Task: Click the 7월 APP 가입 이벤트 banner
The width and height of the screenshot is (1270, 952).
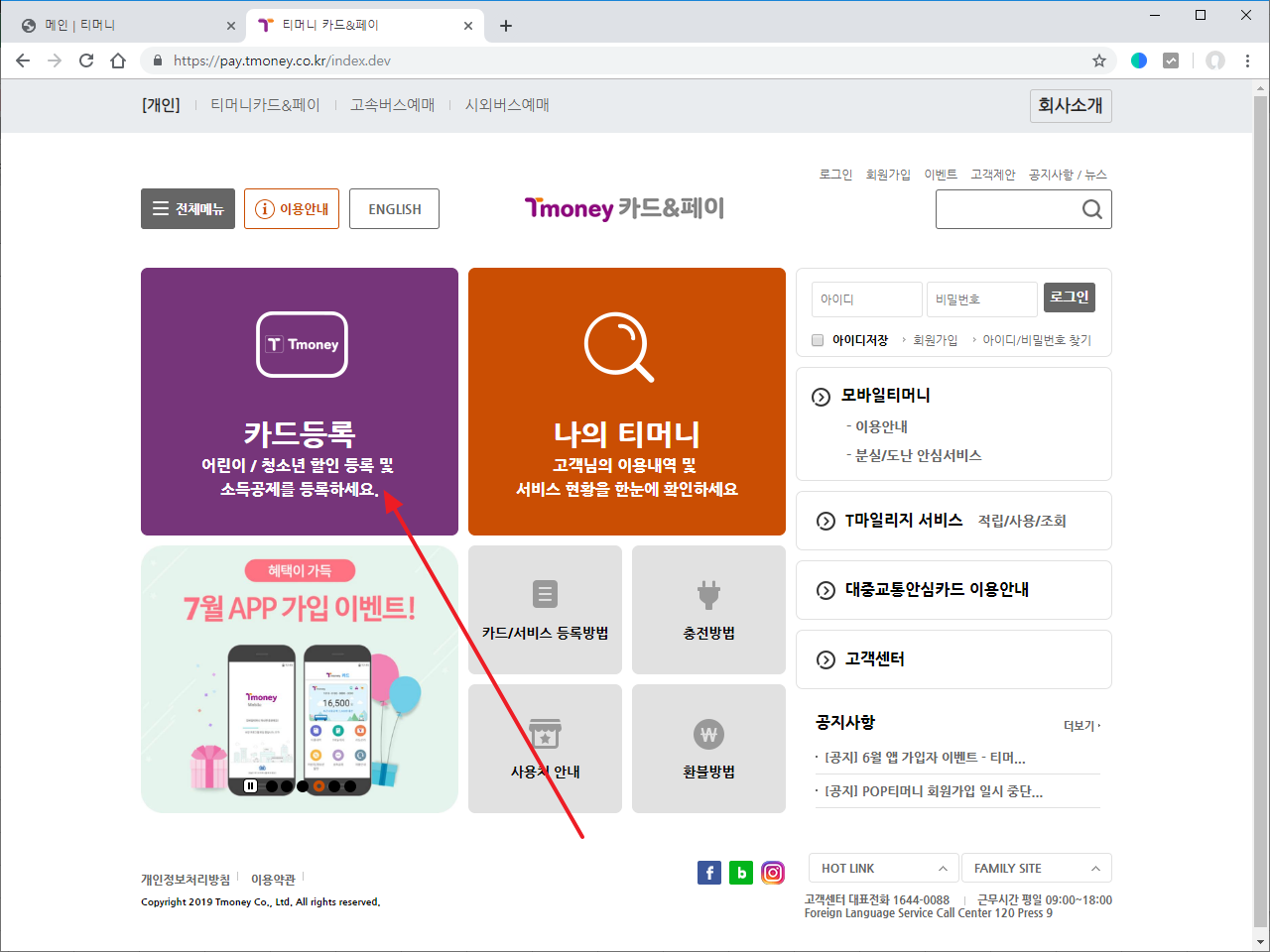Action: 300,679
